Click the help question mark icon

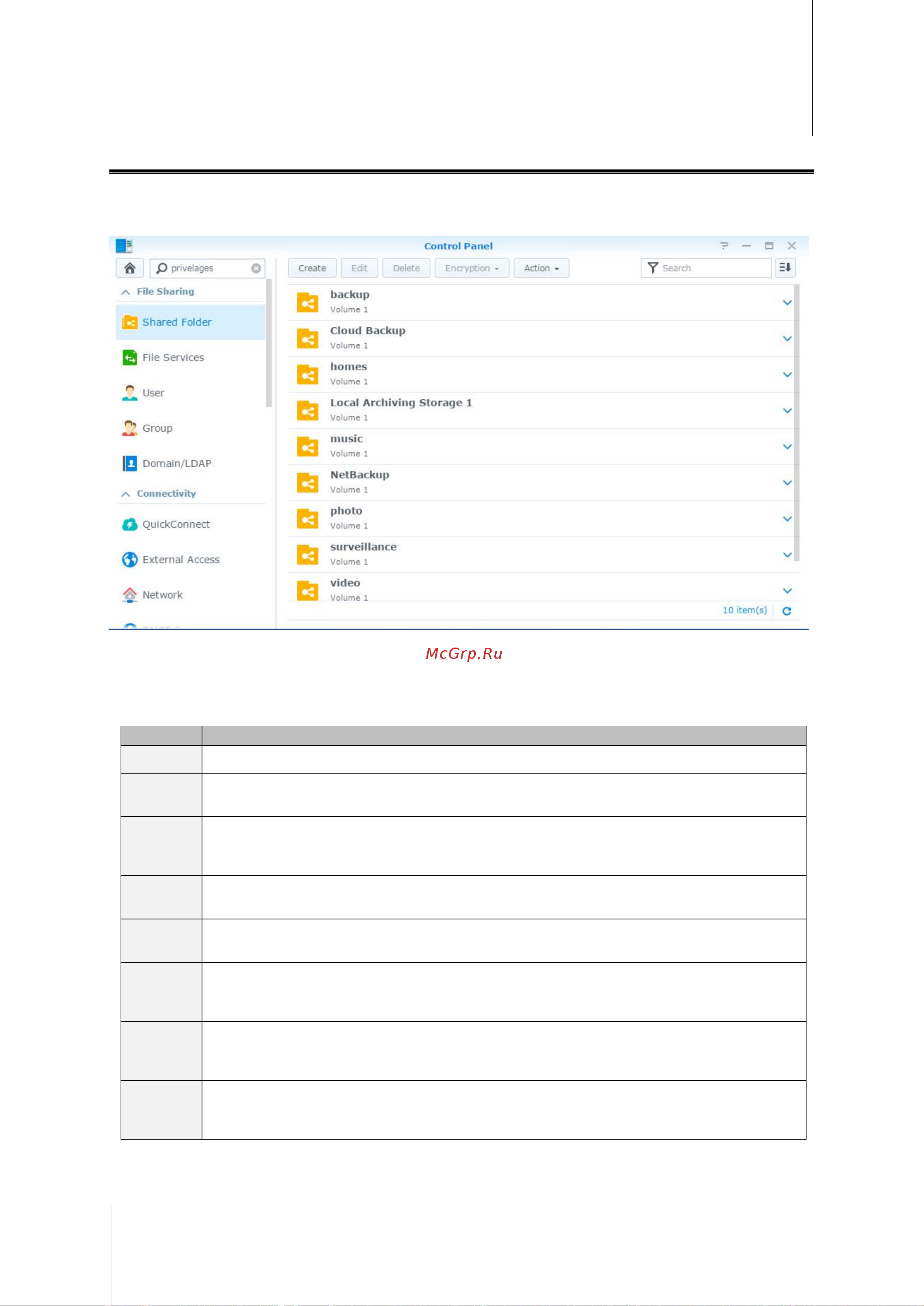[x=724, y=246]
